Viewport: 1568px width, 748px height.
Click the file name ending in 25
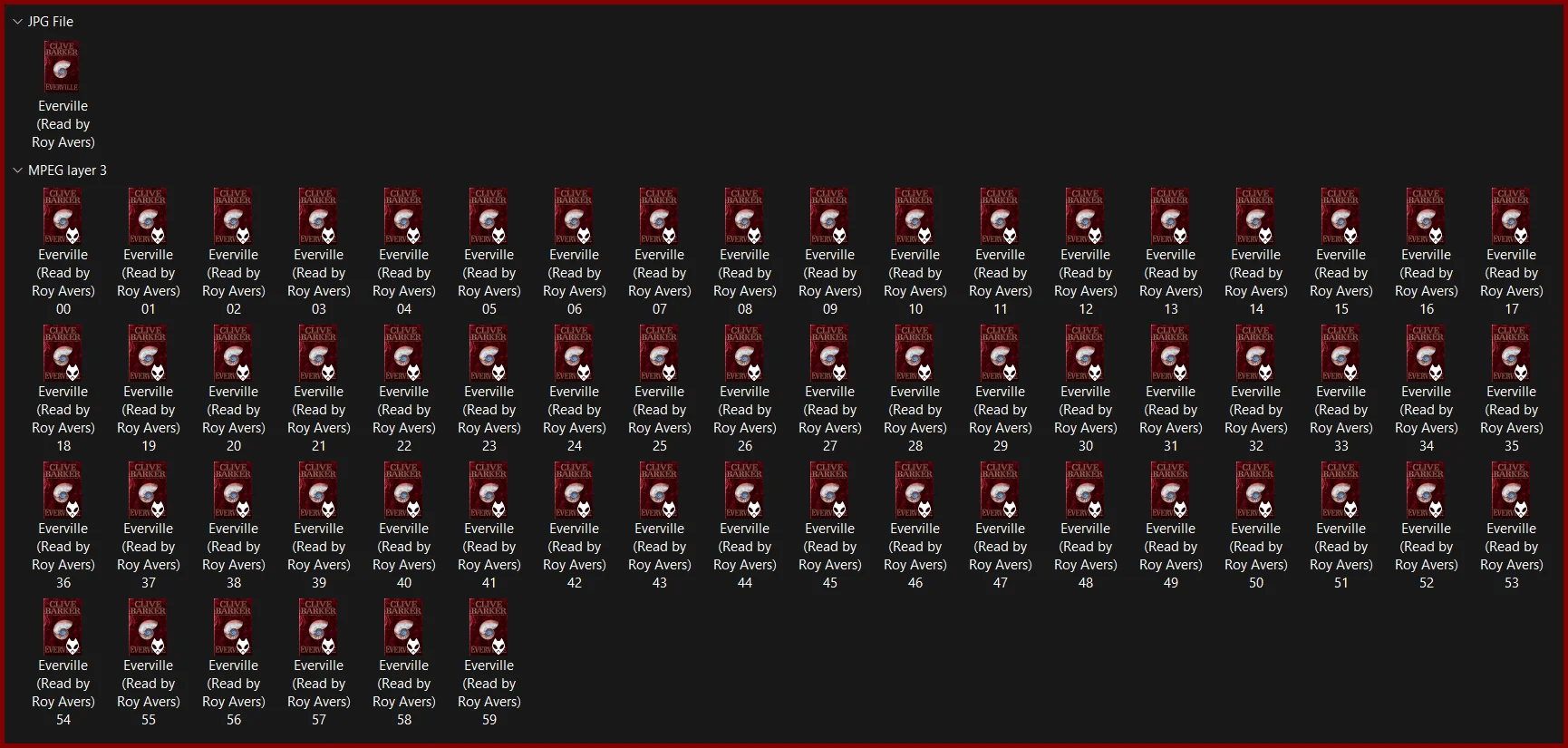659,419
